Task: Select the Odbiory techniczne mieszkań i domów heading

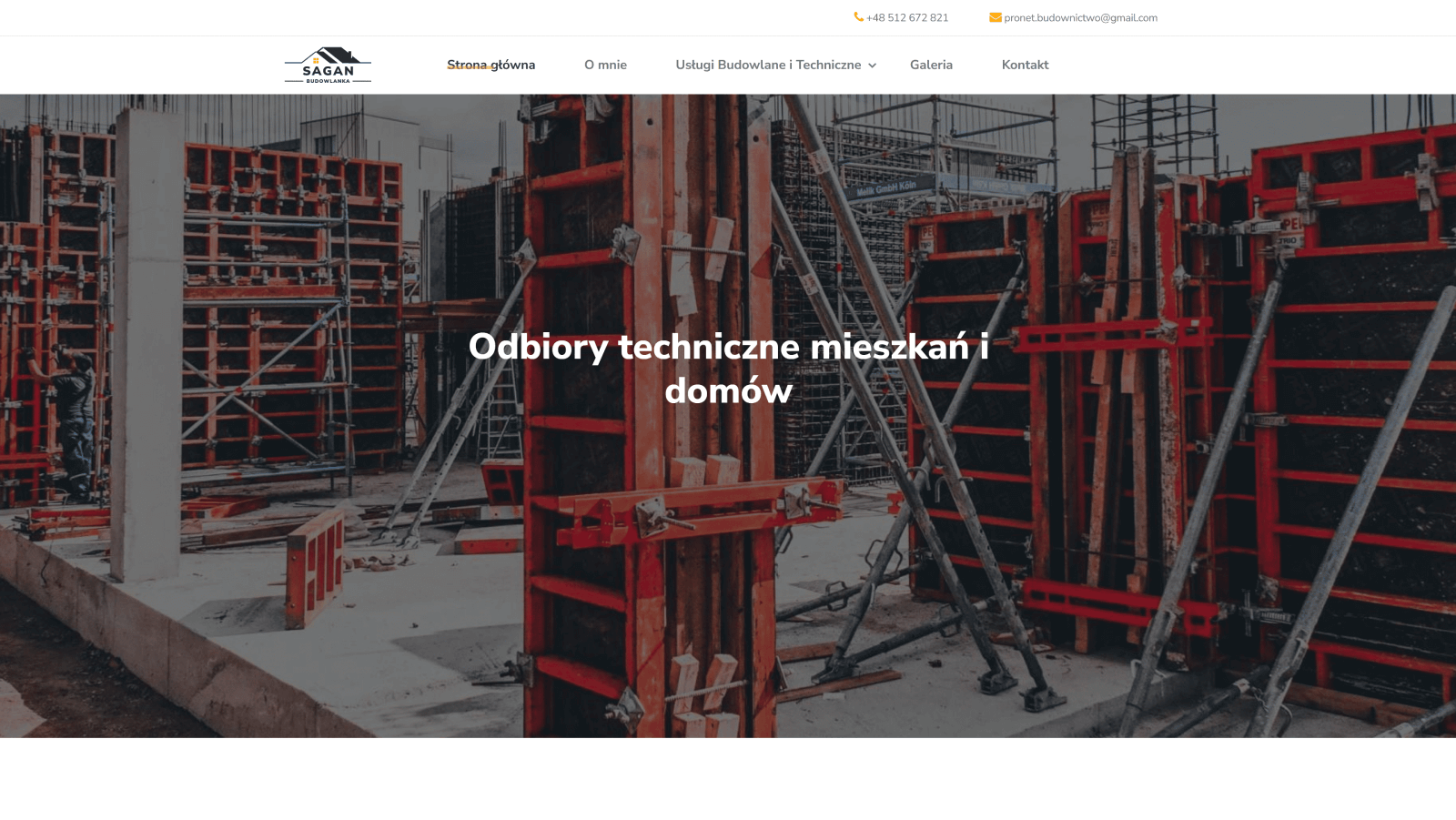Action: (728, 369)
